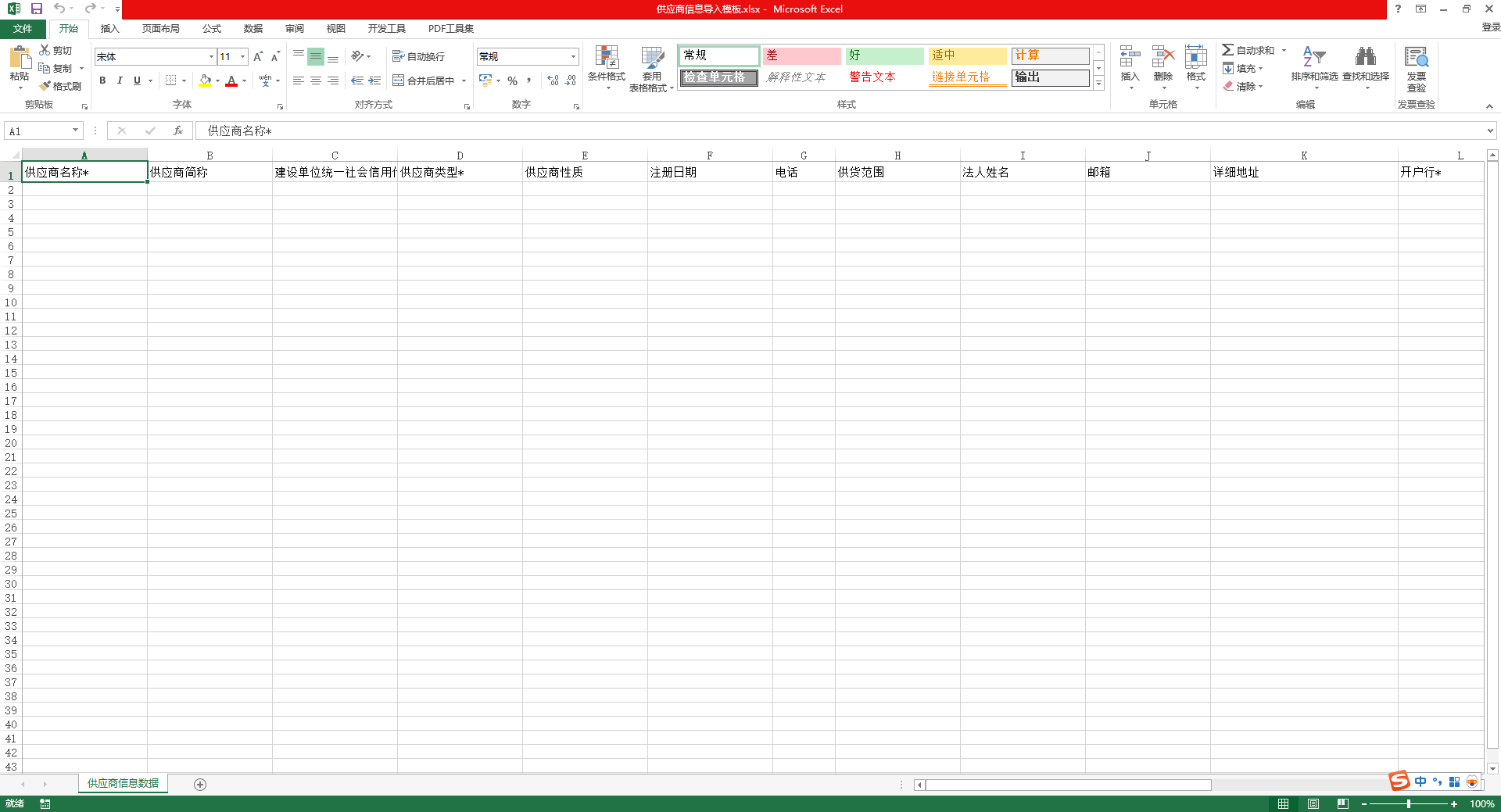
Task: Decrease indent in alignment group
Action: point(357,80)
